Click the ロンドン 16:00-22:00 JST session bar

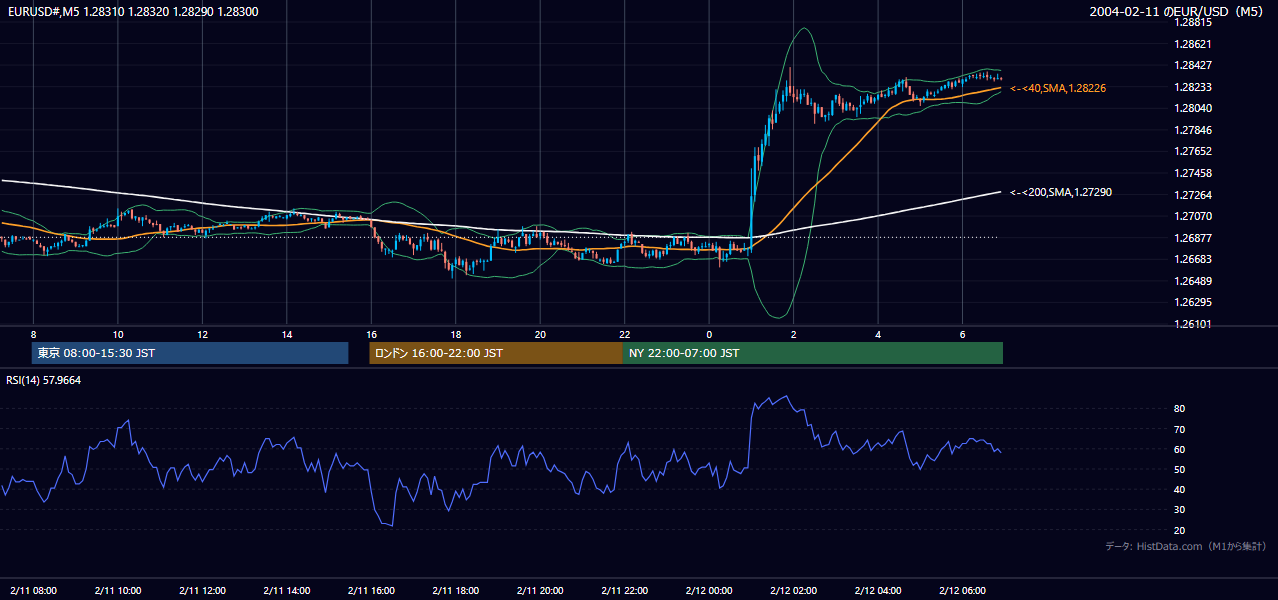pyautogui.click(x=496, y=353)
